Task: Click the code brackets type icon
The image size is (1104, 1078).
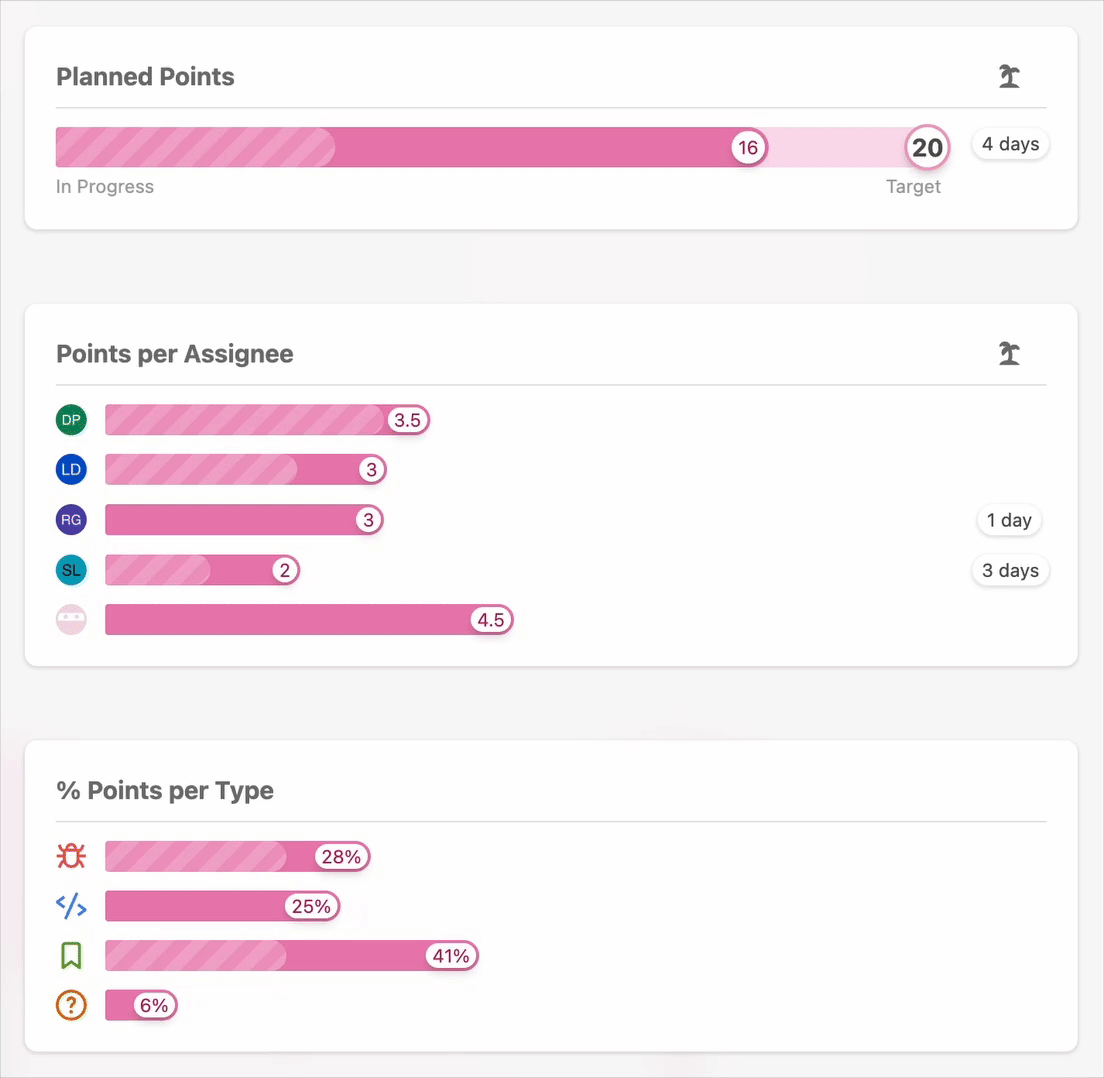Action: 71,906
